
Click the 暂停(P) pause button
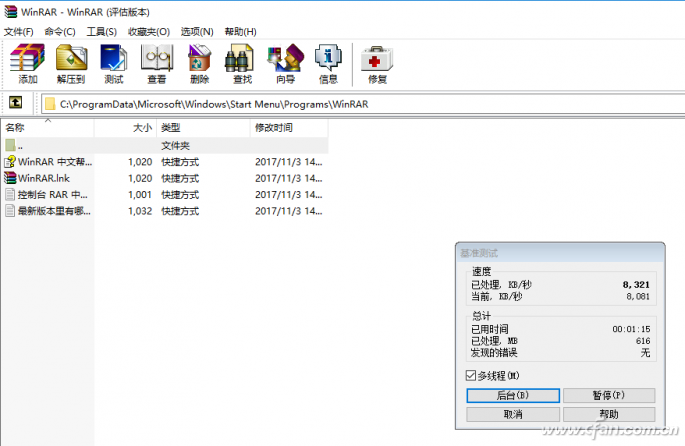point(609,395)
